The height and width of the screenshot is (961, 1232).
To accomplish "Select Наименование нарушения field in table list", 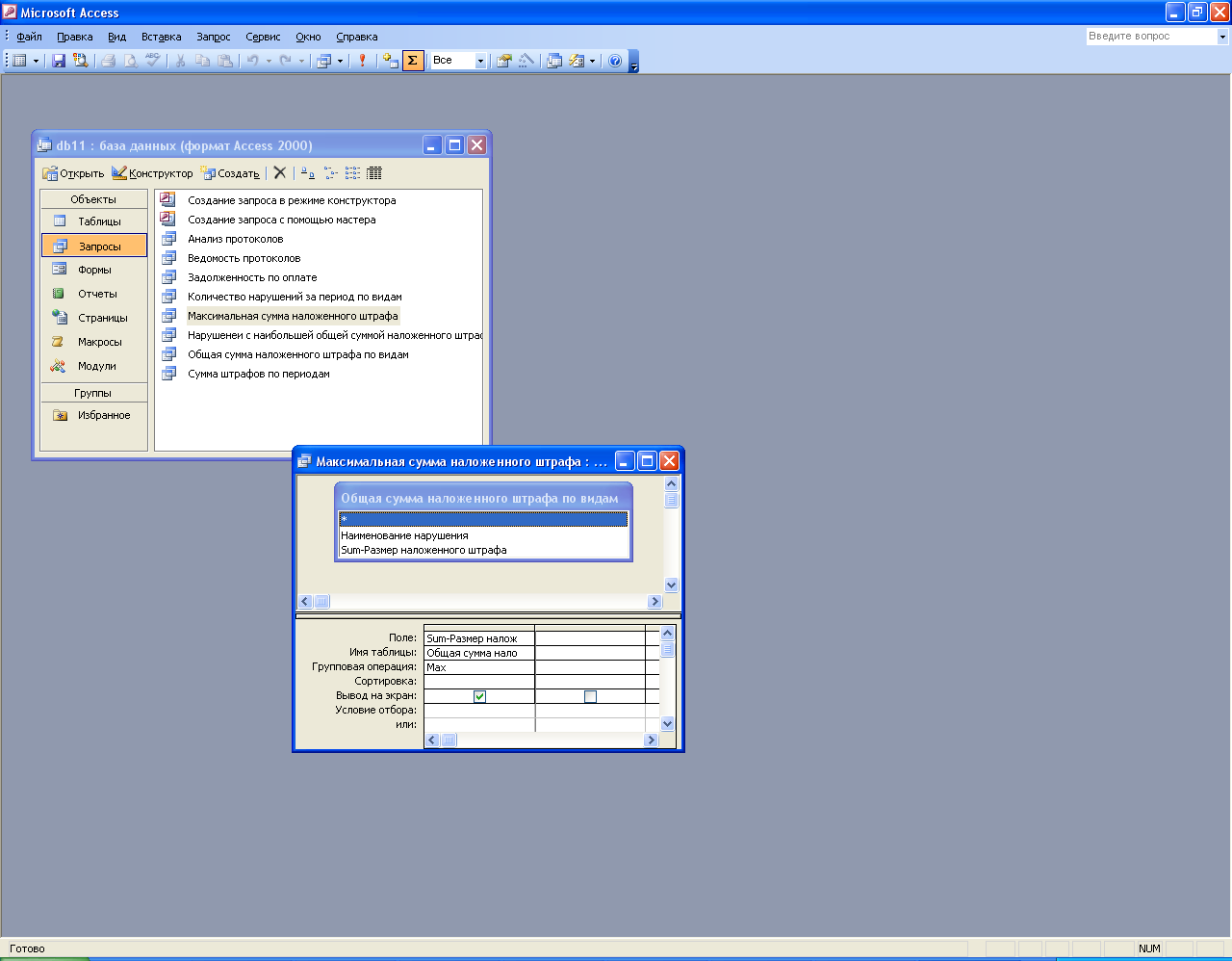I will (483, 535).
